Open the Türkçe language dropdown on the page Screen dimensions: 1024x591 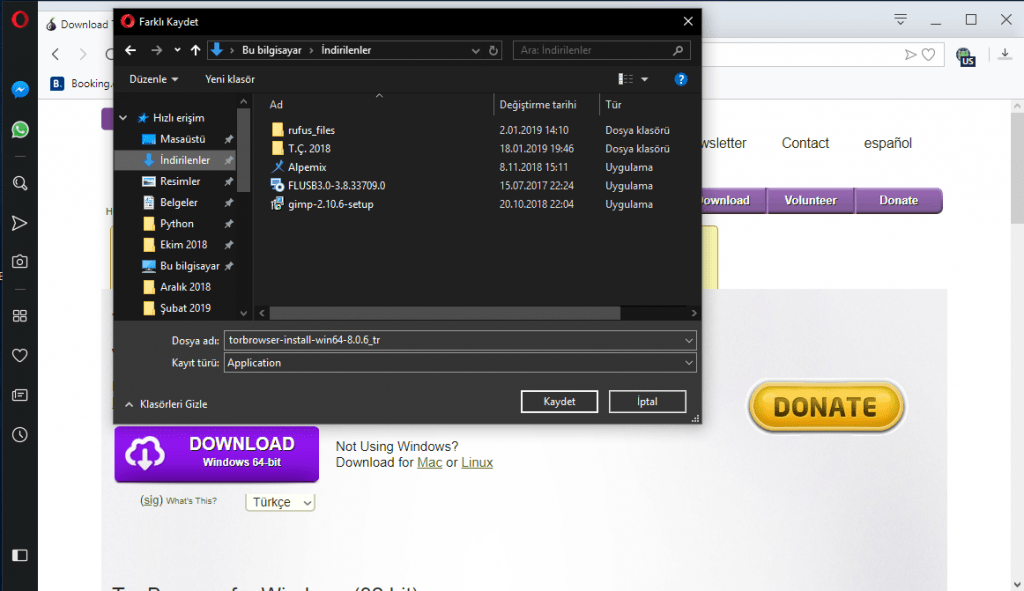click(280, 501)
